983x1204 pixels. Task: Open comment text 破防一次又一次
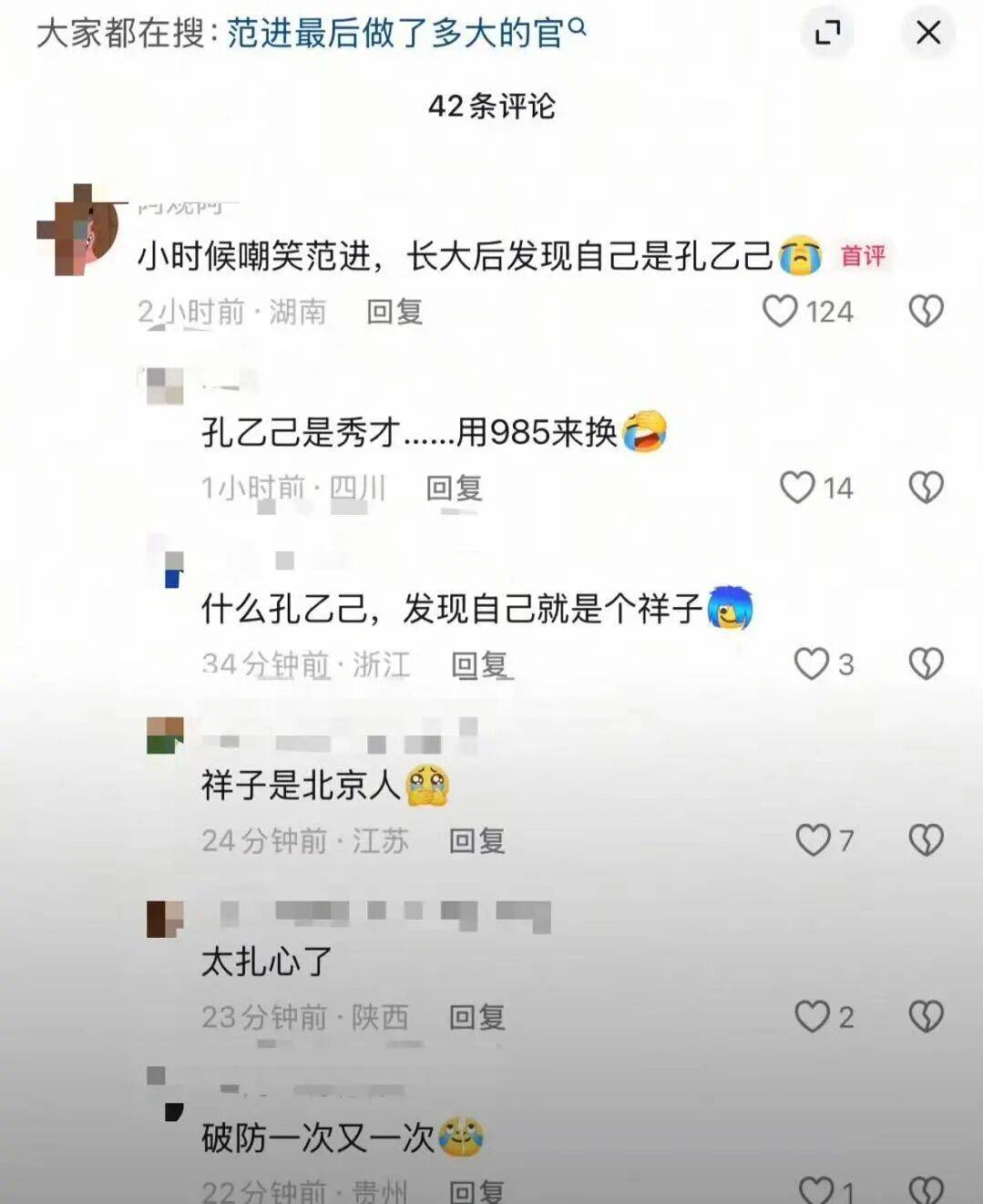[x=318, y=1137]
